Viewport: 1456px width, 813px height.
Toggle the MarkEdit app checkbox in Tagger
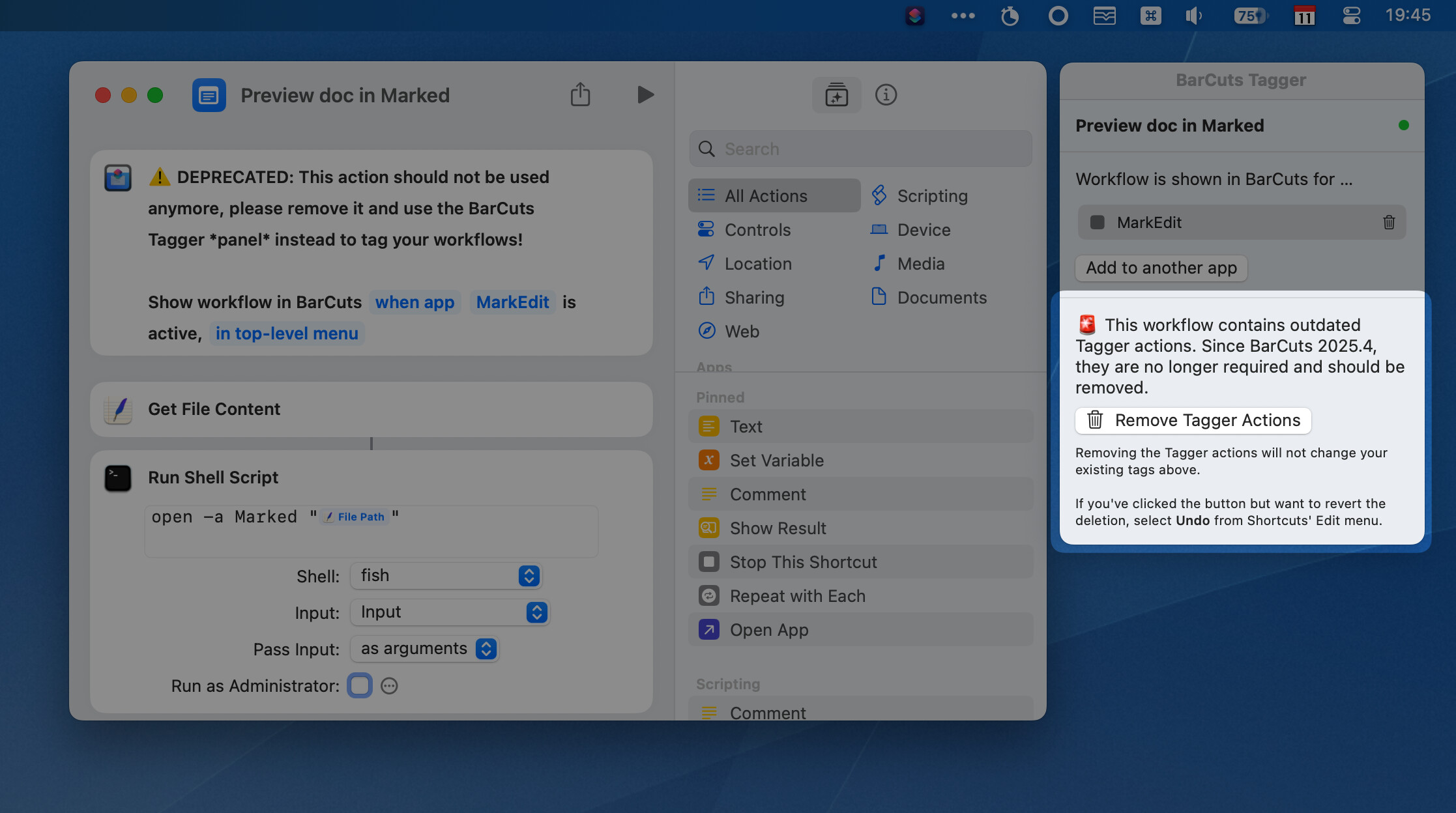click(1098, 223)
